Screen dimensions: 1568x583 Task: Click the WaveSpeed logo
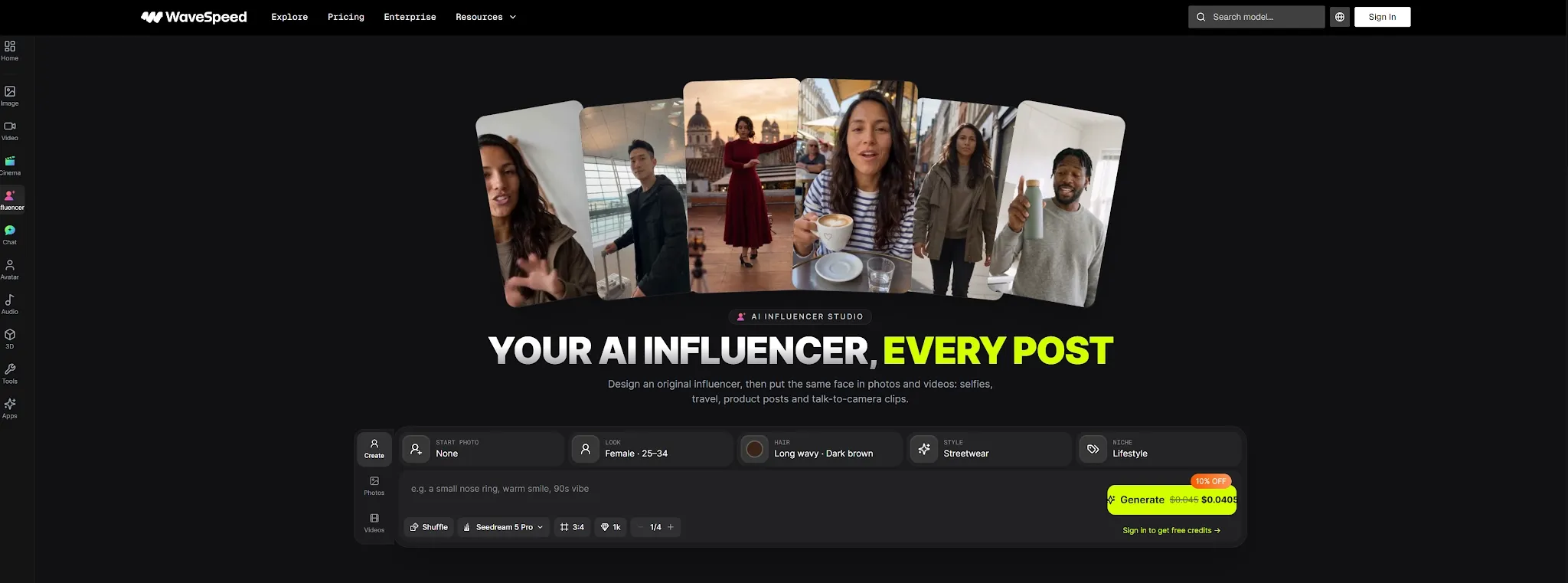coord(194,17)
